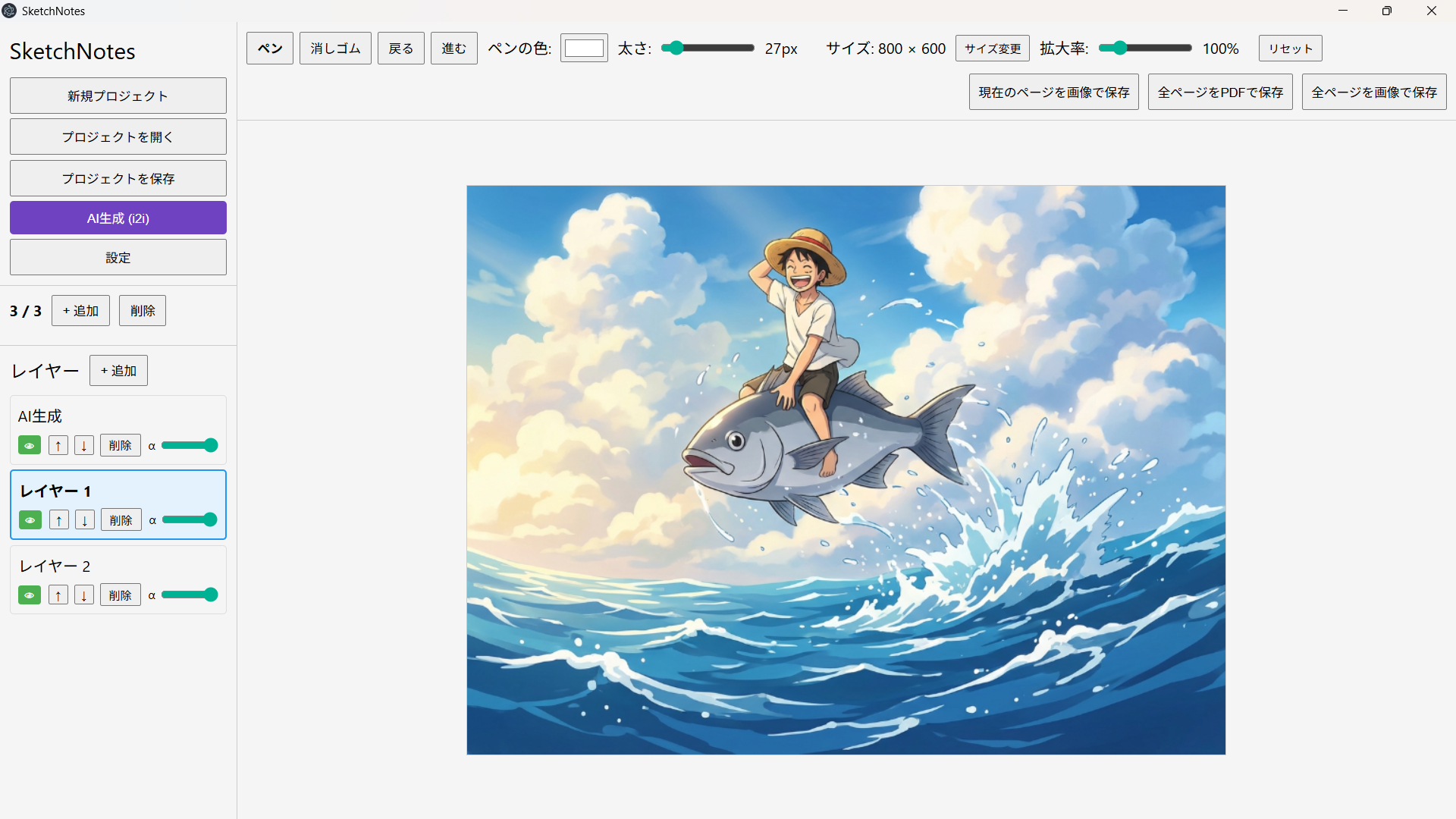Open the 設定 settings
This screenshot has width=1456, height=819.
[118, 257]
